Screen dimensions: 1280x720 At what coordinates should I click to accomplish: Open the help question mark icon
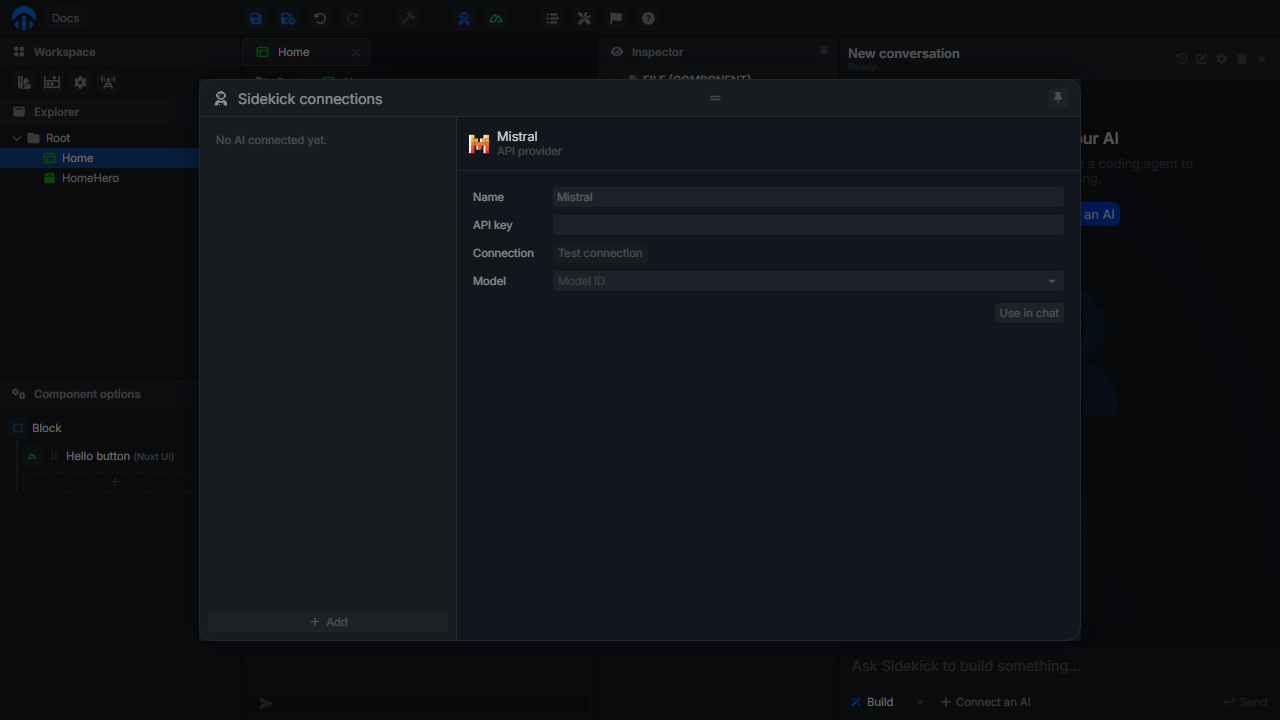[x=648, y=18]
